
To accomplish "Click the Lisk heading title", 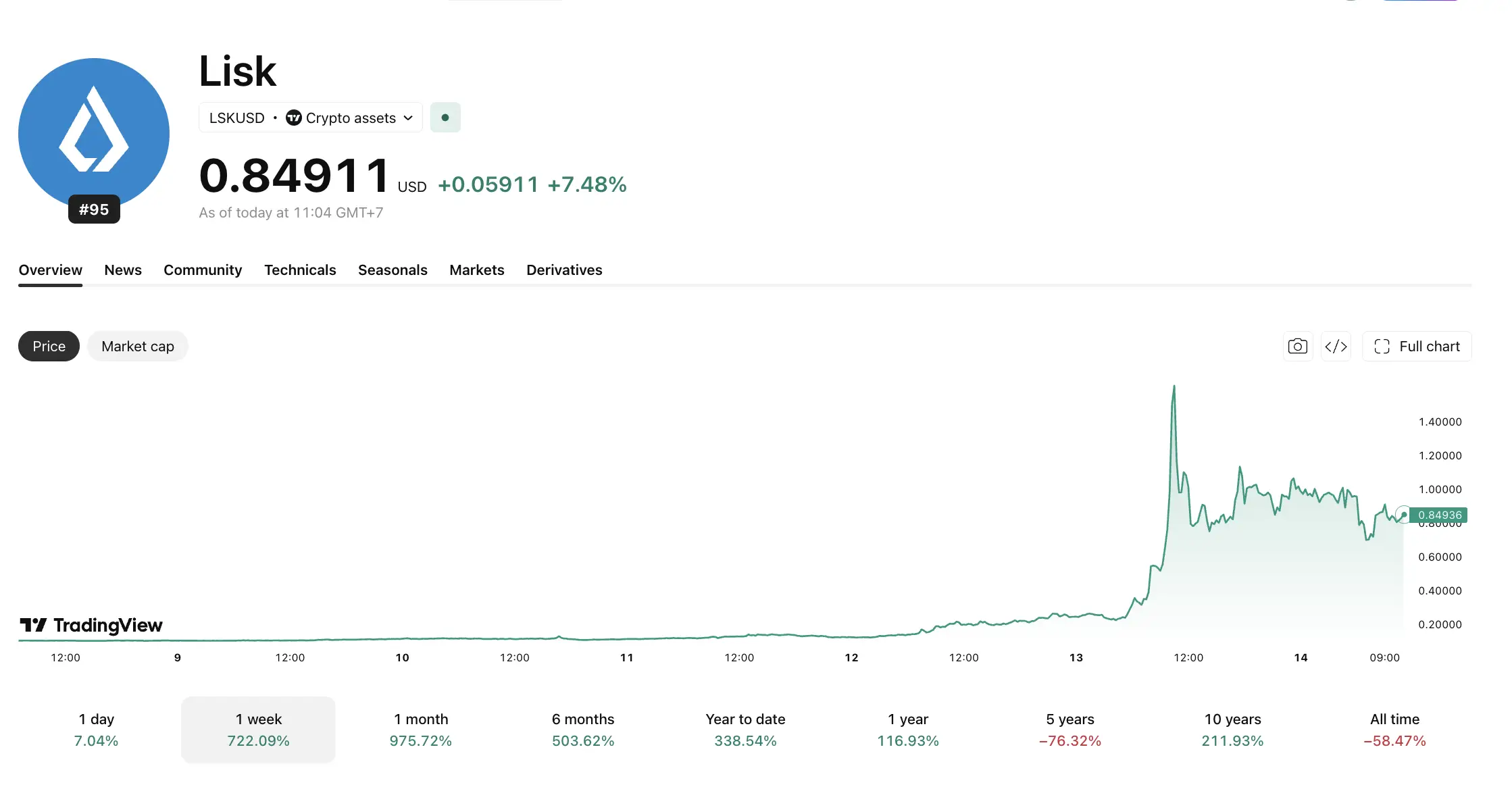I will [x=238, y=71].
